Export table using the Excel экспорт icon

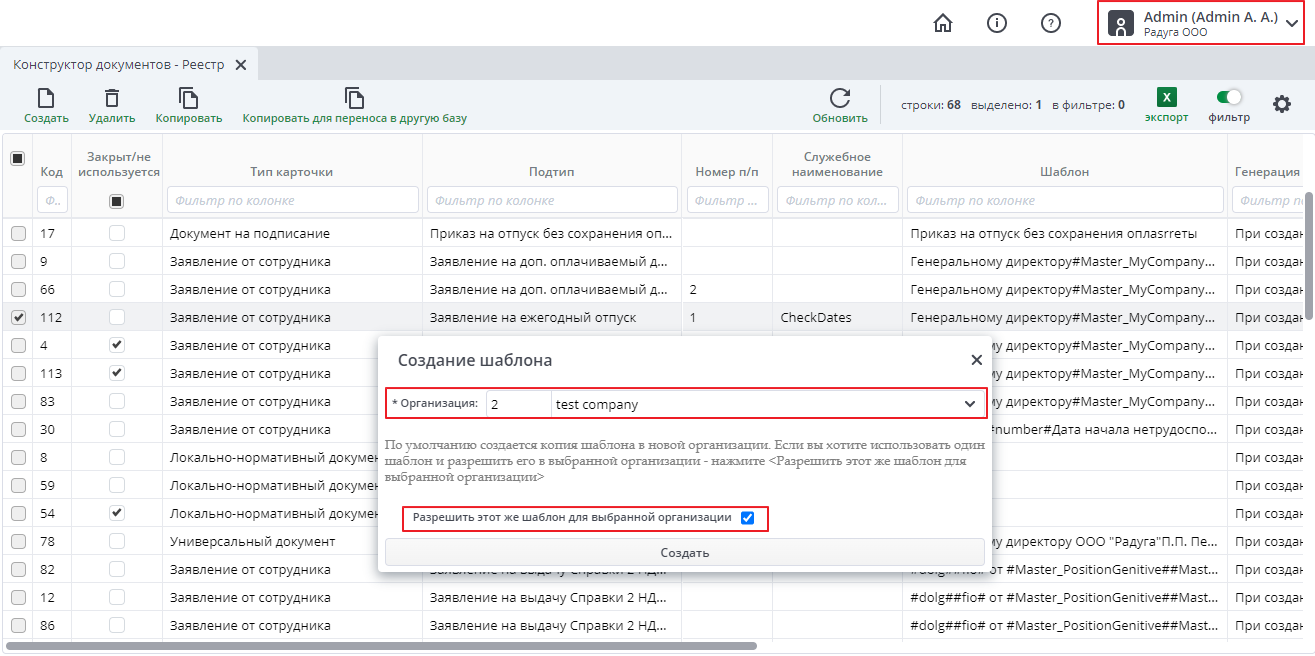tap(1166, 98)
